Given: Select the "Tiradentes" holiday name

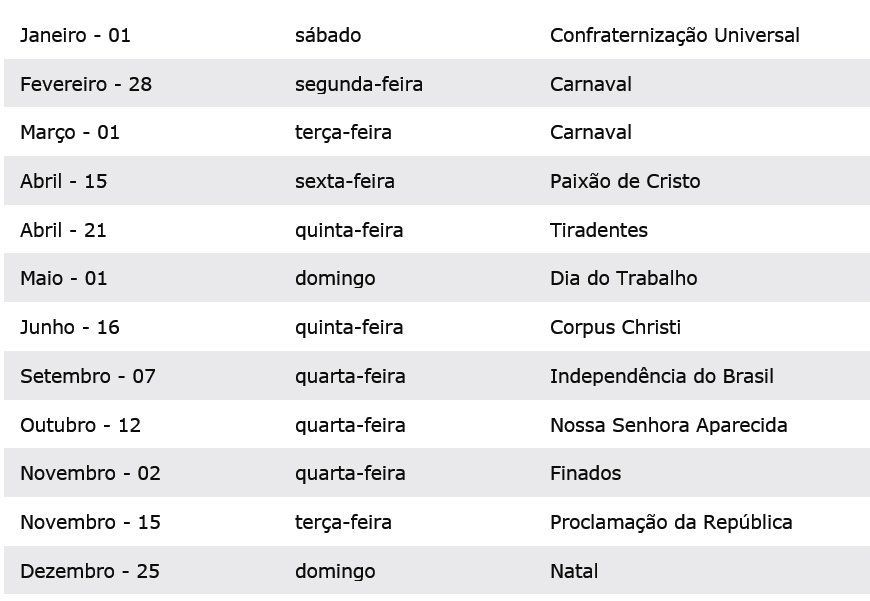Looking at the screenshot, I should click(598, 230).
